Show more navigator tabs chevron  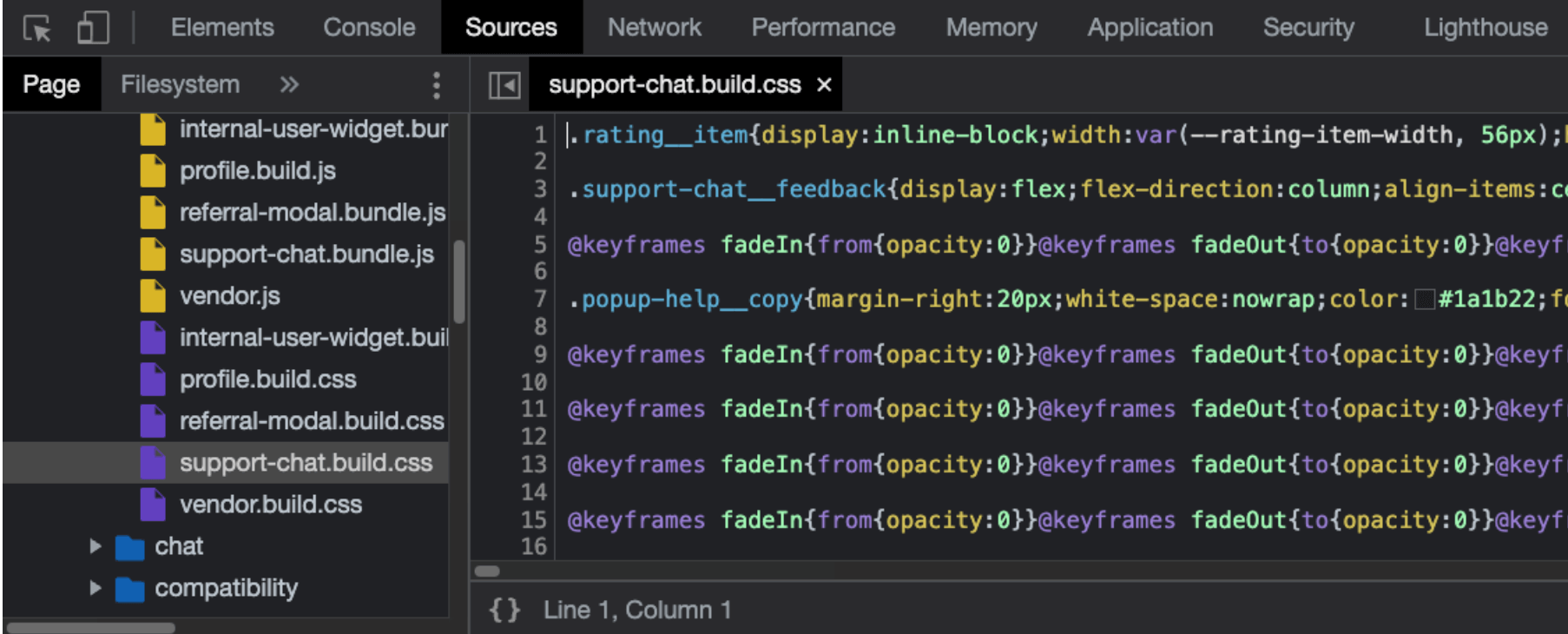pos(289,84)
